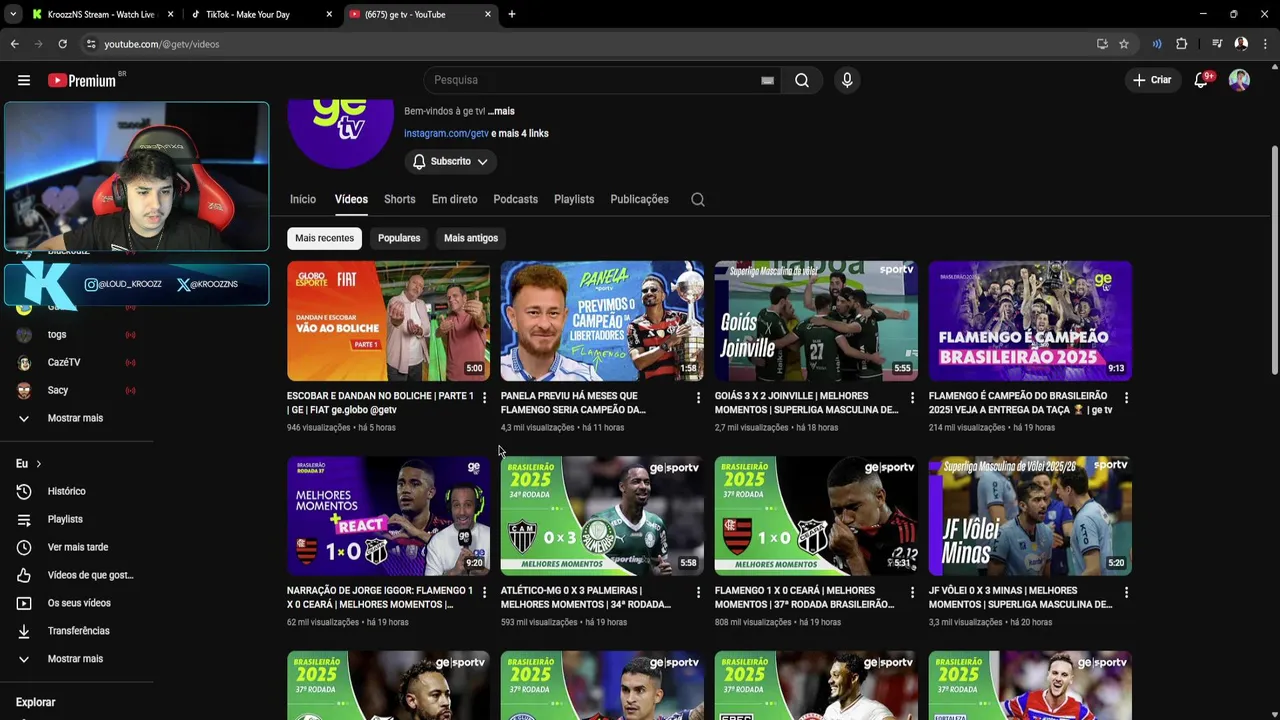Image resolution: width=1280 pixels, height=720 pixels.
Task: Open the on-screen keyboard icon in search
Action: coord(767,80)
